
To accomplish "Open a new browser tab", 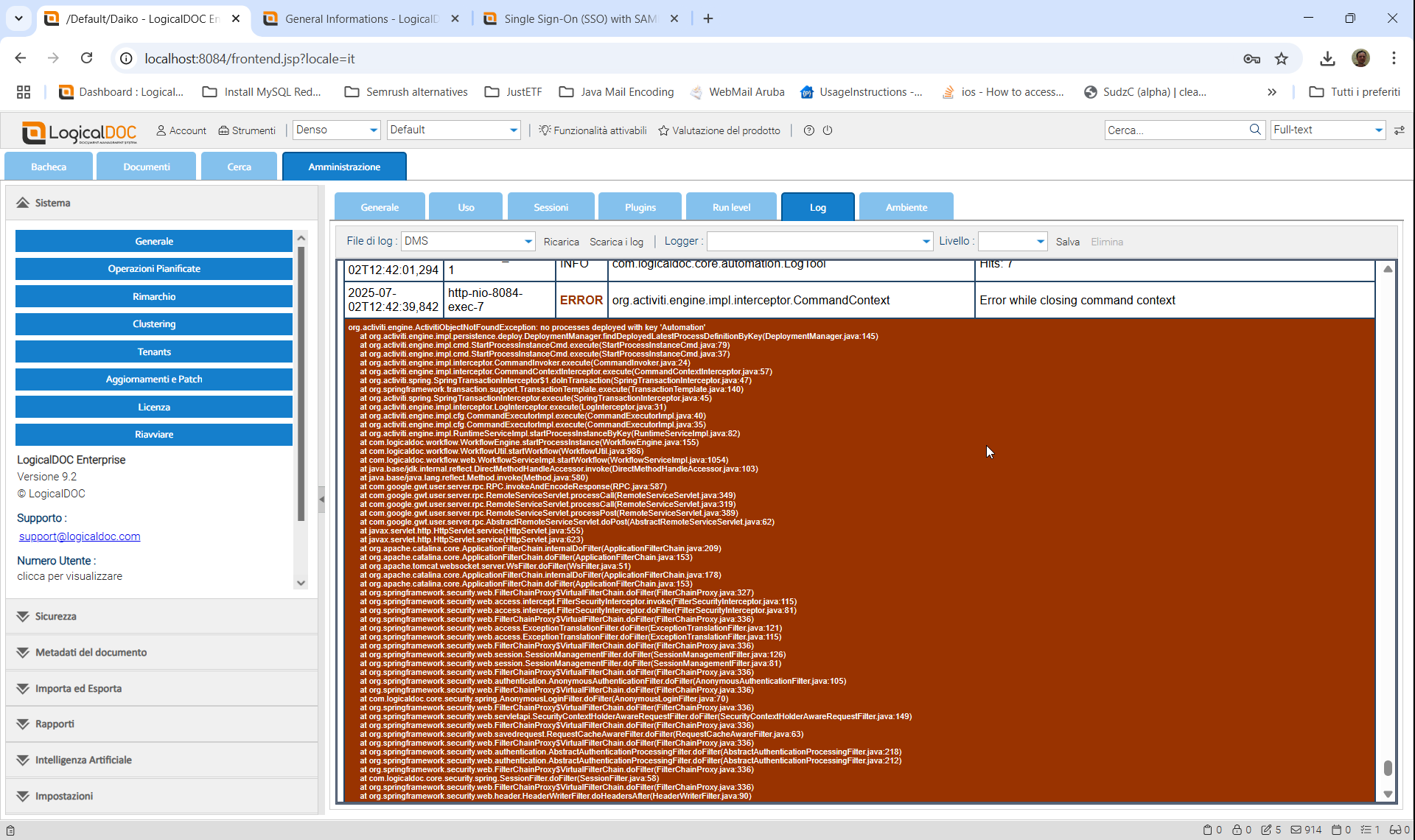I will (x=708, y=18).
